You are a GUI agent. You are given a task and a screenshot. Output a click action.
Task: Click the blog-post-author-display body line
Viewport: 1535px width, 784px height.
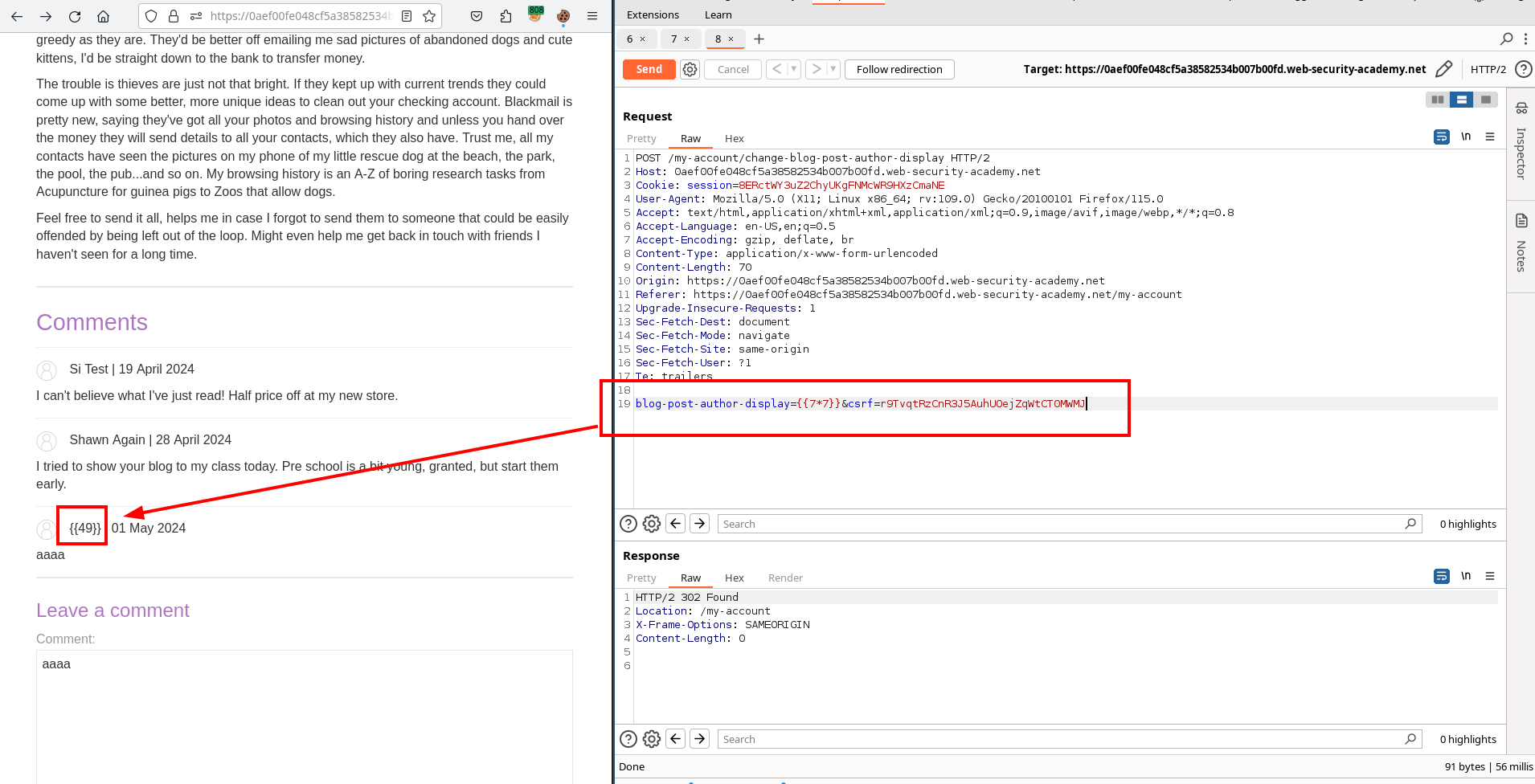tap(860, 404)
